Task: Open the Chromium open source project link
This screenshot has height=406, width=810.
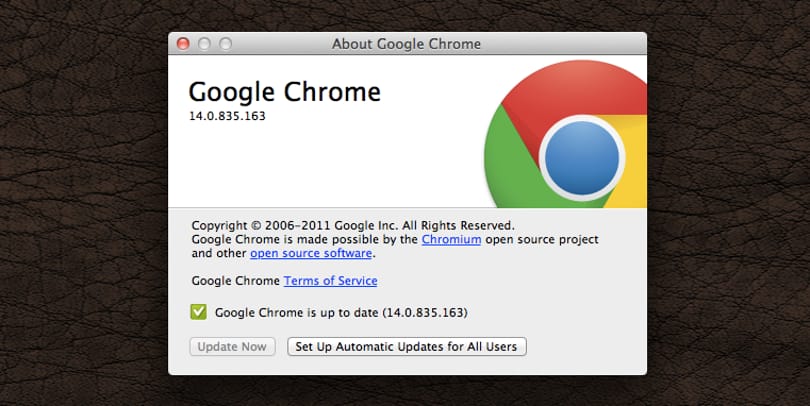Action: tap(451, 240)
